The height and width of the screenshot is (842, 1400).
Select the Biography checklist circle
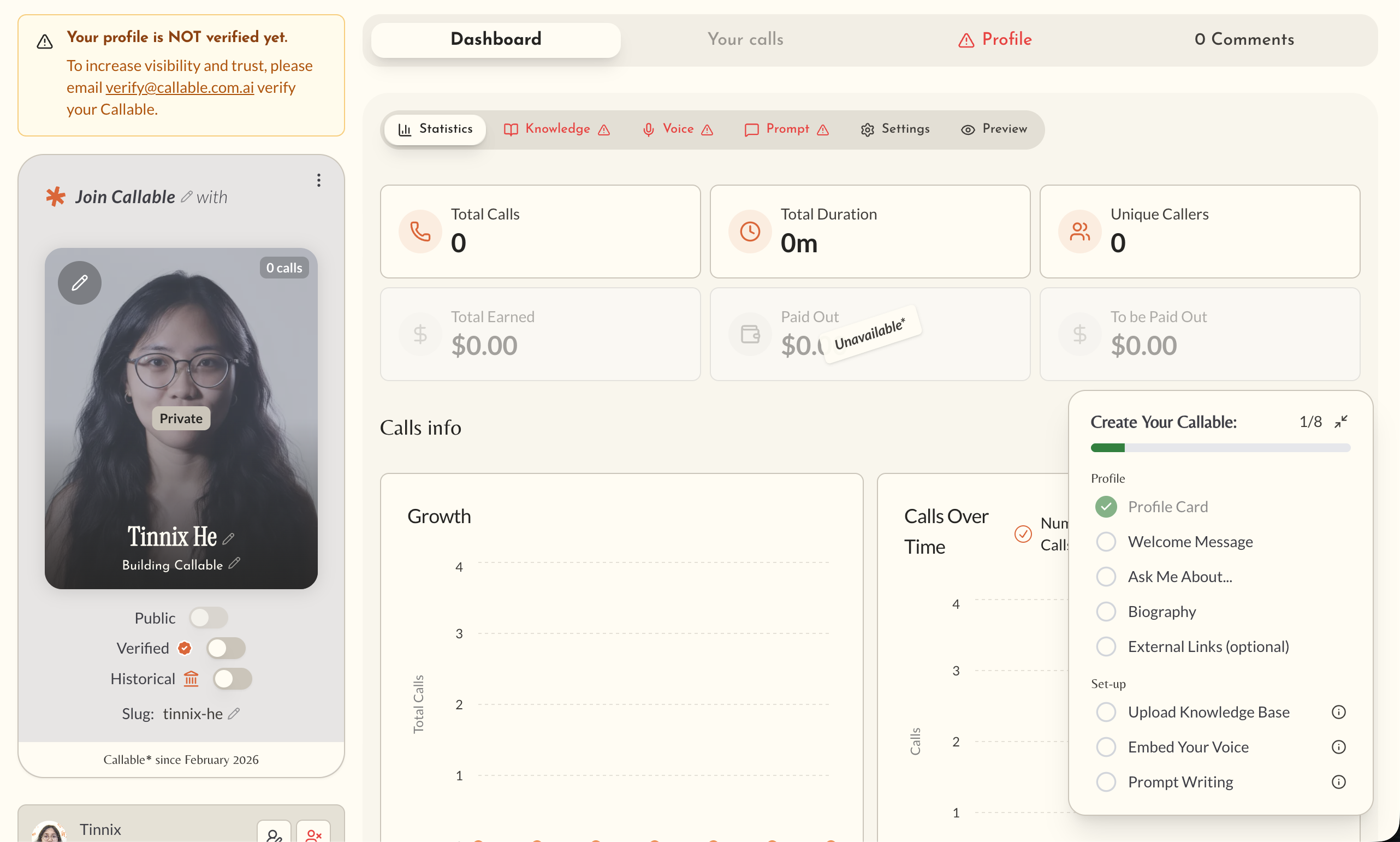coord(1106,611)
